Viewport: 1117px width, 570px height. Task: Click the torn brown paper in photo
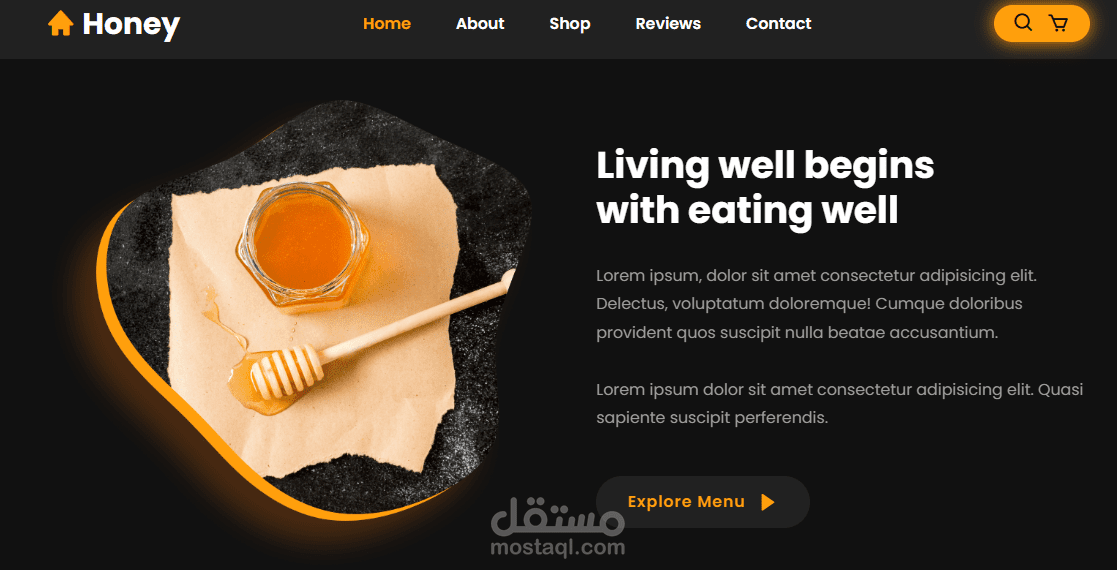click(x=313, y=321)
